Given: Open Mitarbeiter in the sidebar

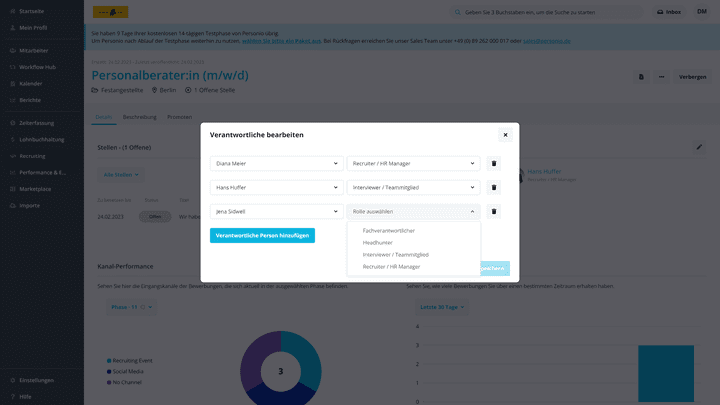Looking at the screenshot, I should pyautogui.click(x=34, y=51).
